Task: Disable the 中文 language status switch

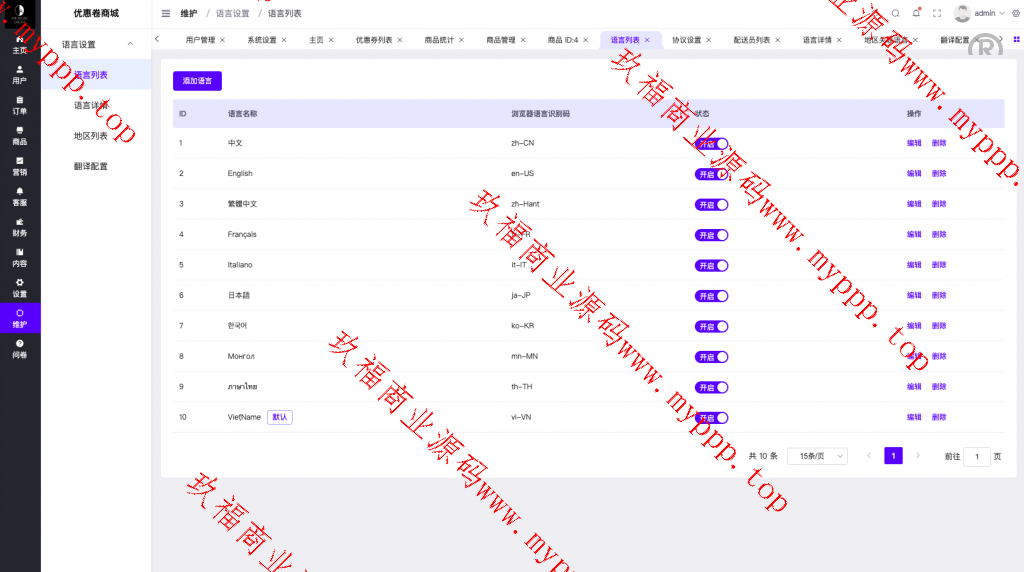Action: point(712,144)
